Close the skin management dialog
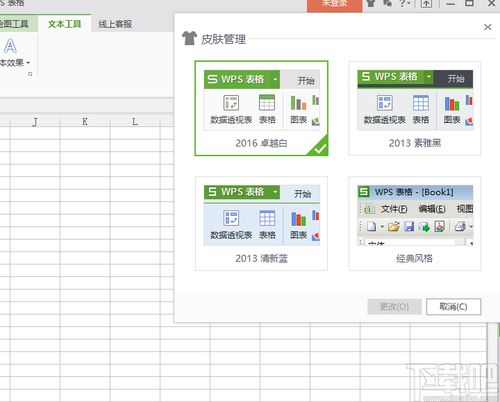Viewport: 500px width, 402px height. pos(488,27)
